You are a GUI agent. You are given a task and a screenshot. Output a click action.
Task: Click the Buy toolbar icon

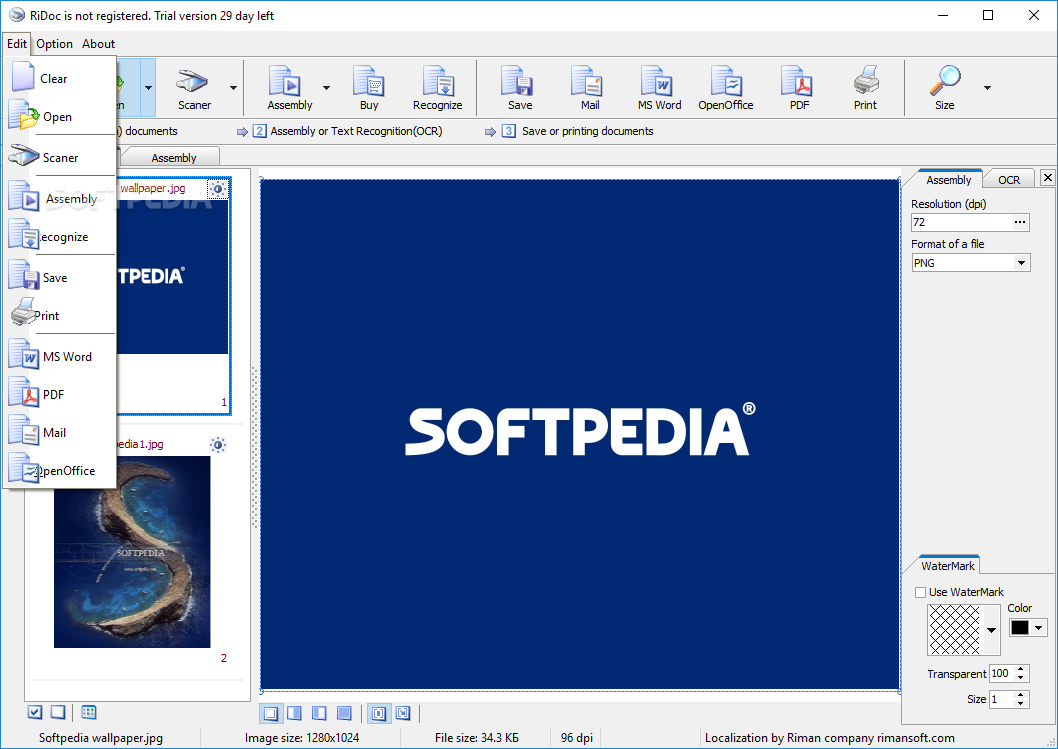tap(368, 88)
